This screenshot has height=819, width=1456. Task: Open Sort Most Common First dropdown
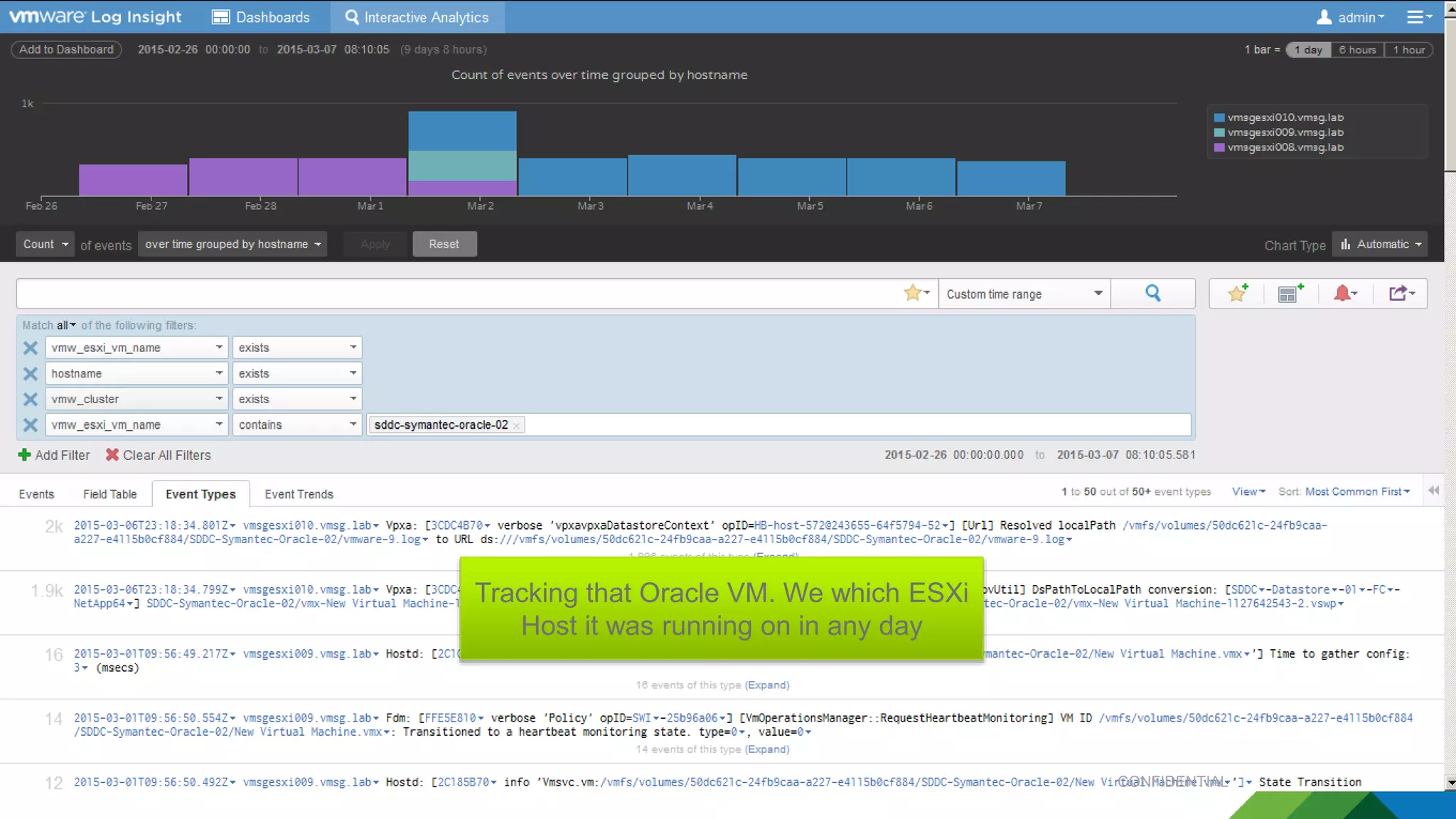click(x=1357, y=491)
